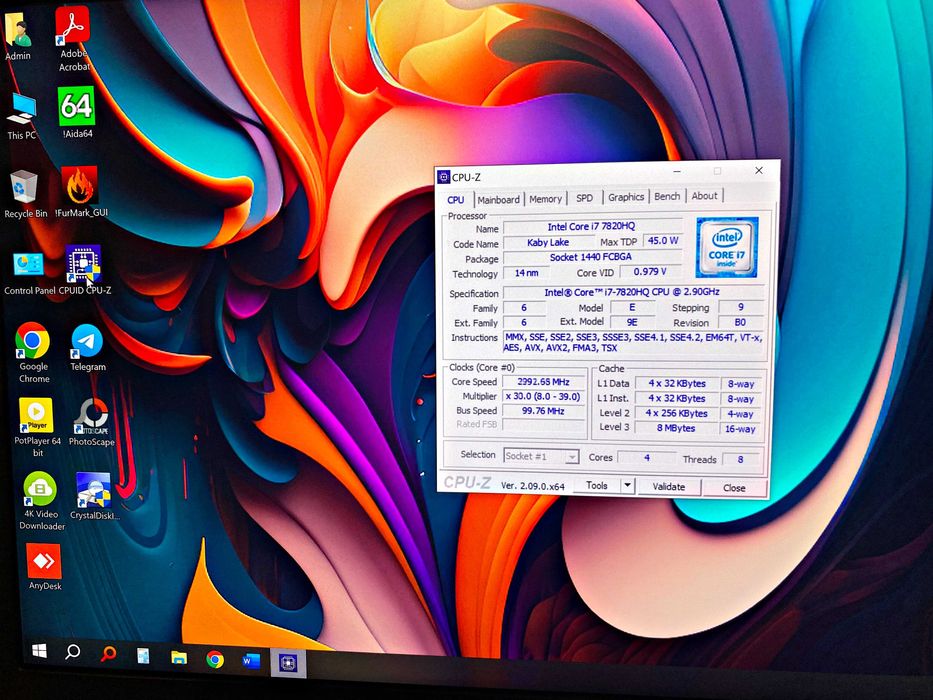The height and width of the screenshot is (700, 933).
Task: Open File Explorer from the taskbar
Action: (x=179, y=657)
